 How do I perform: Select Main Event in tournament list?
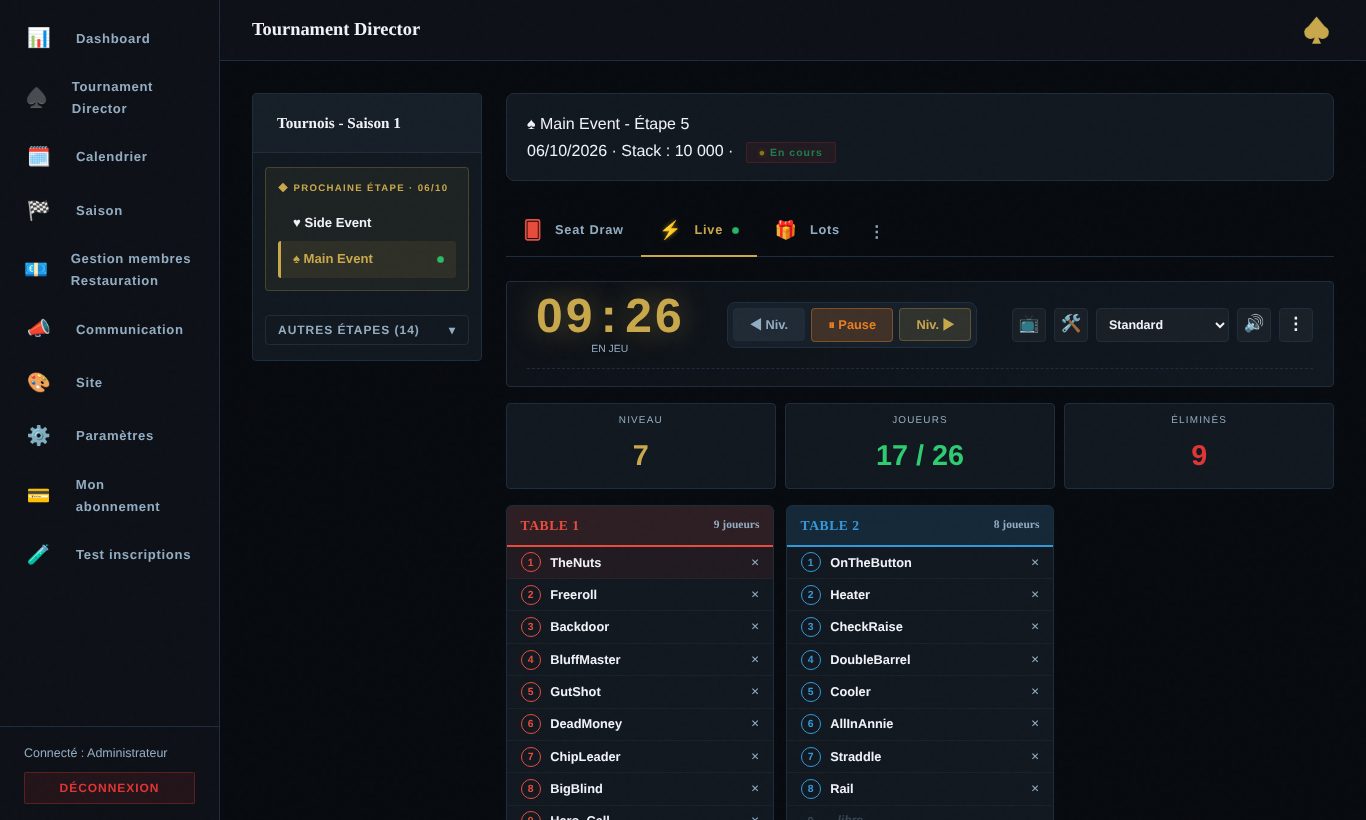pos(367,259)
